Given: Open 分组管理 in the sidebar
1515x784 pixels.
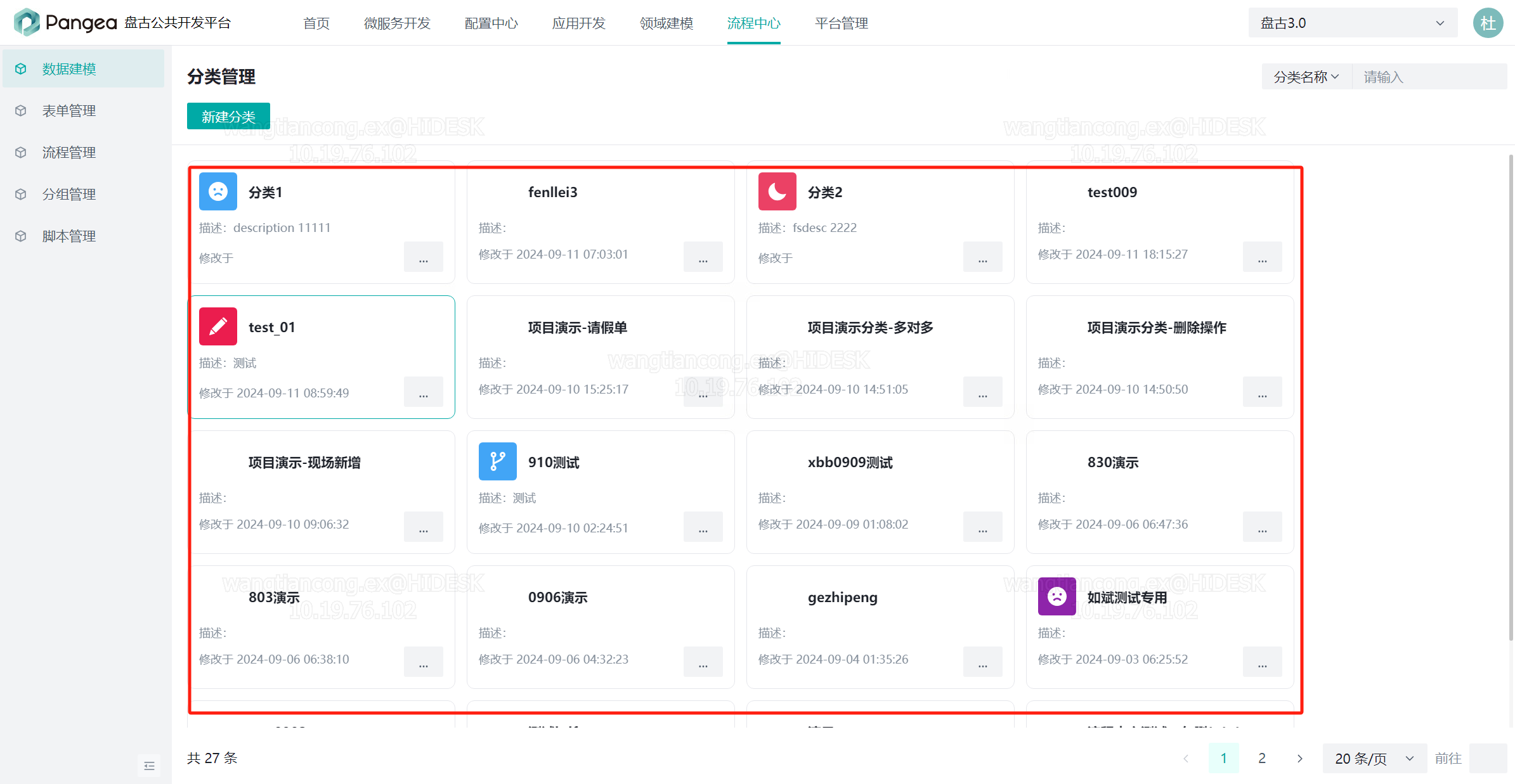Looking at the screenshot, I should click(x=83, y=194).
